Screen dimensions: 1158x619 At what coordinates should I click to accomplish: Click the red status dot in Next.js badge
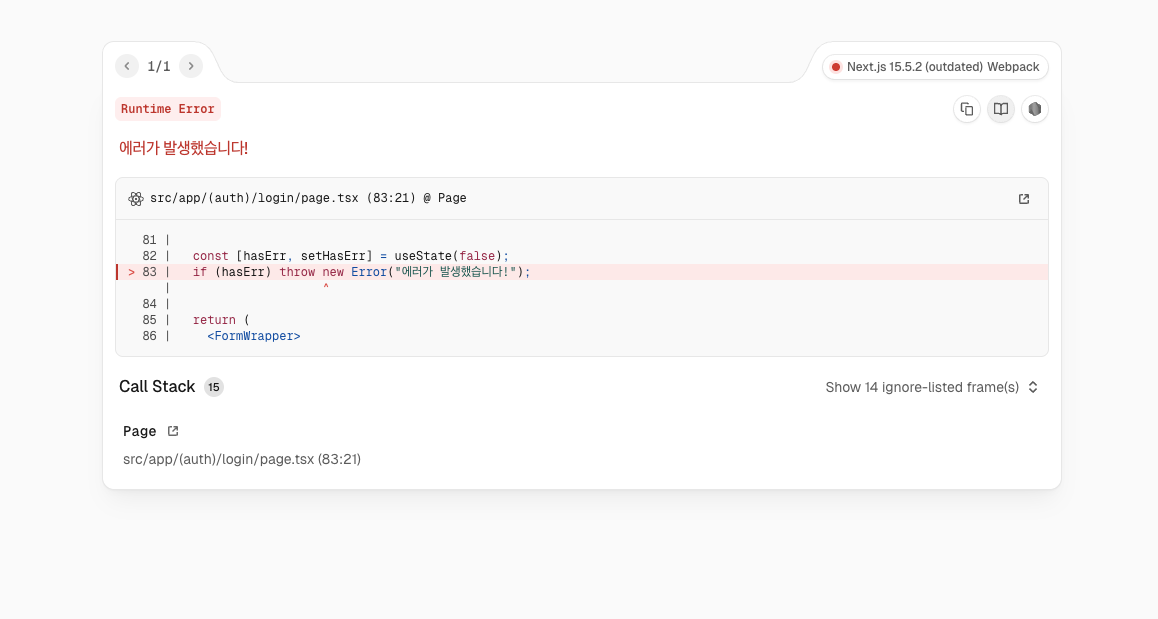(x=835, y=67)
